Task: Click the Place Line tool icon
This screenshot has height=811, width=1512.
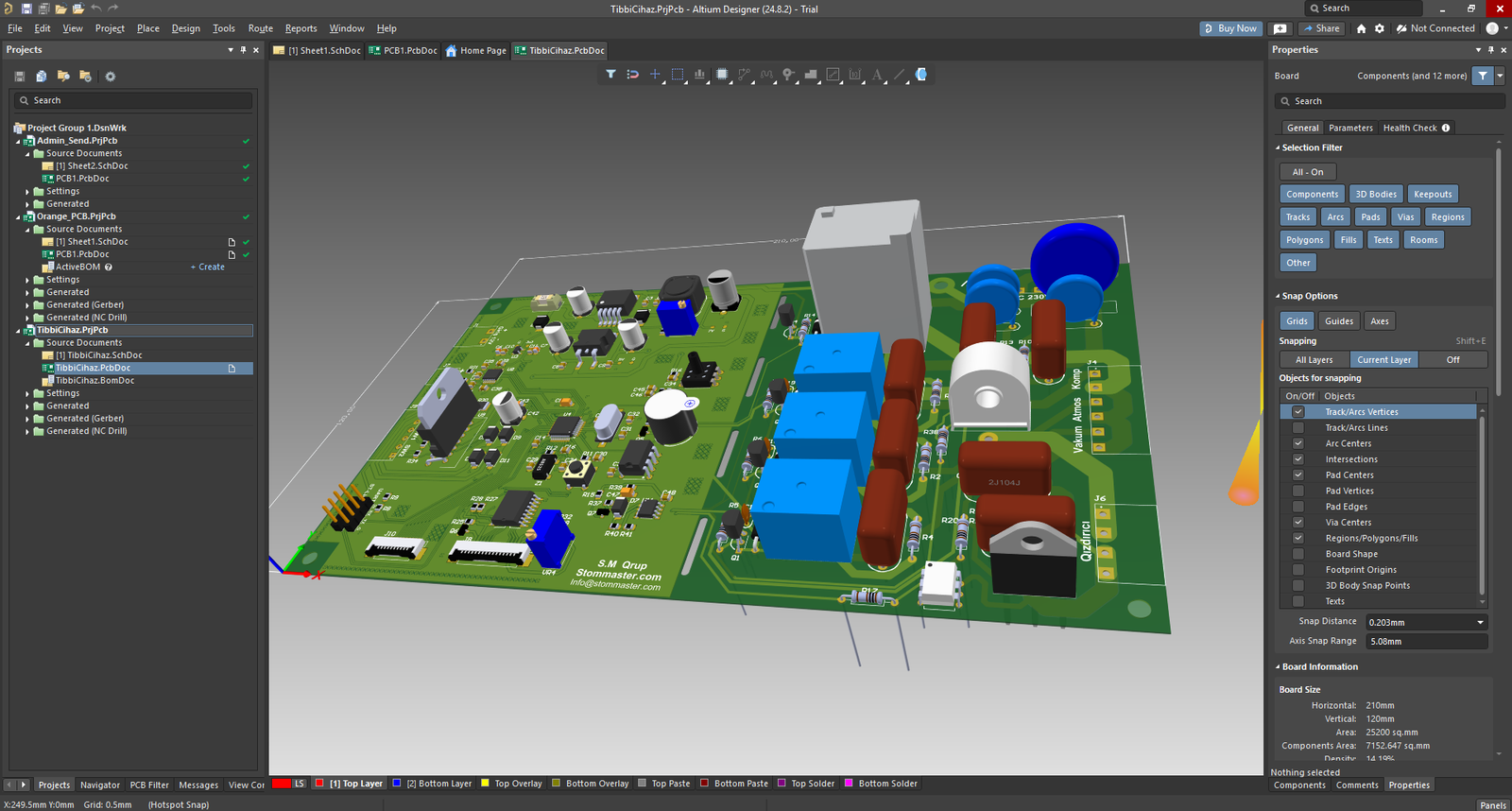Action: [899, 74]
